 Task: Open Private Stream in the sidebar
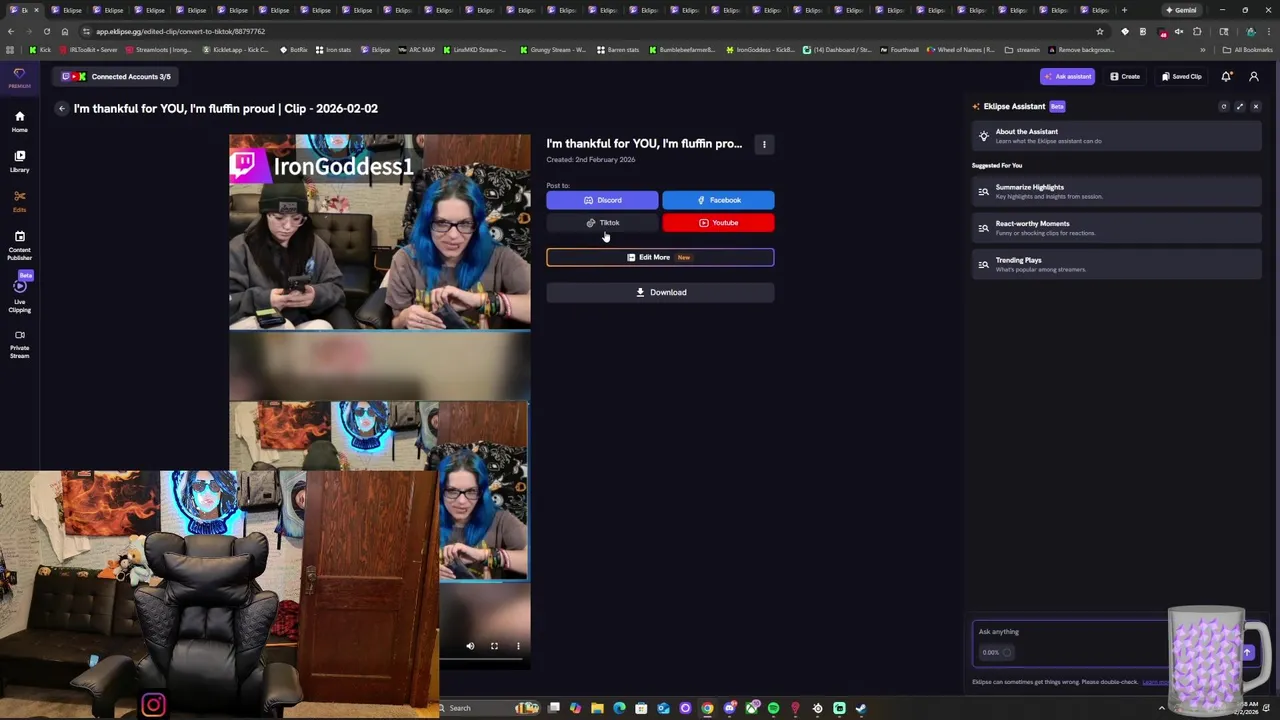tap(19, 344)
